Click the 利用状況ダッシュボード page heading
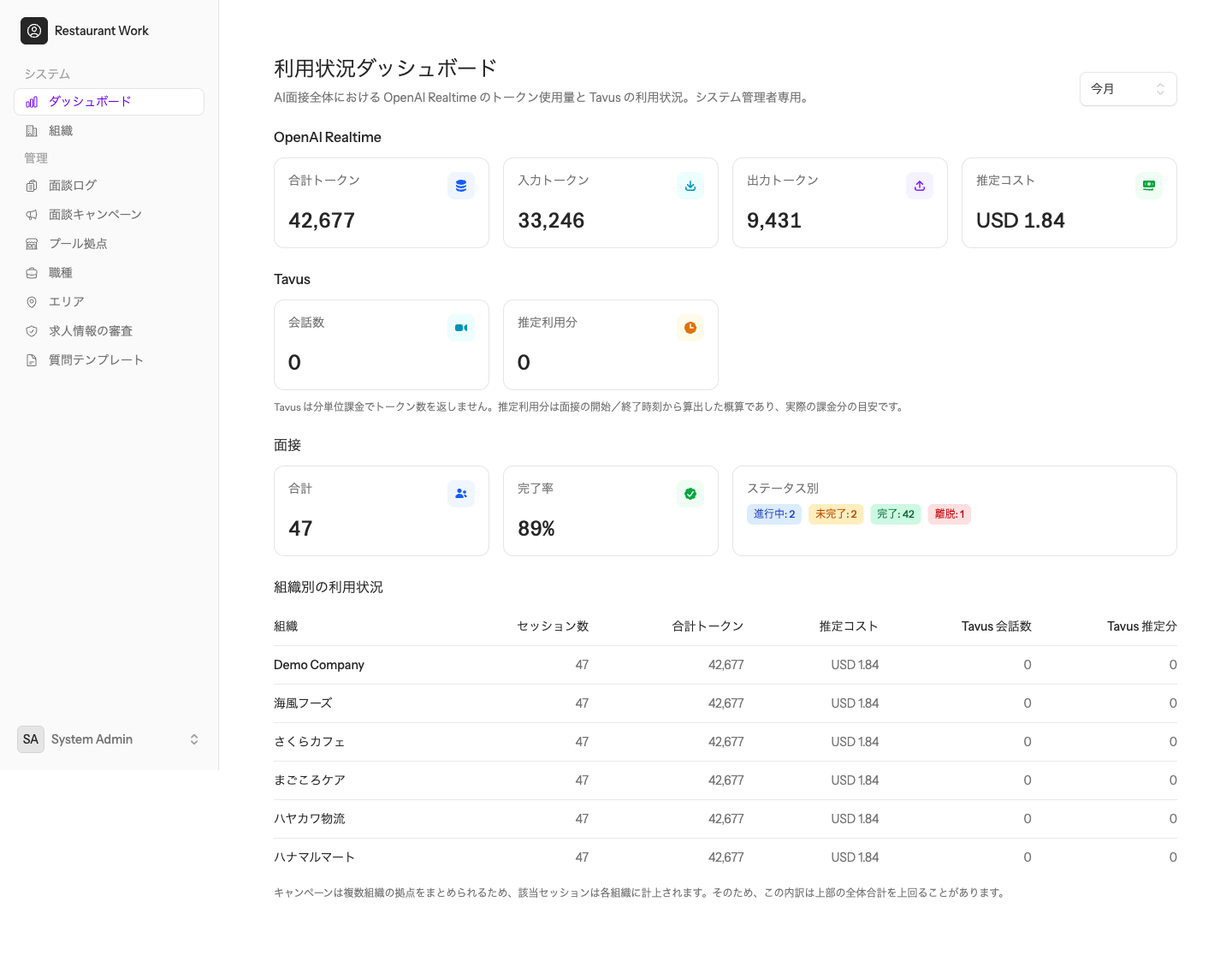1232x955 pixels. tap(386, 68)
